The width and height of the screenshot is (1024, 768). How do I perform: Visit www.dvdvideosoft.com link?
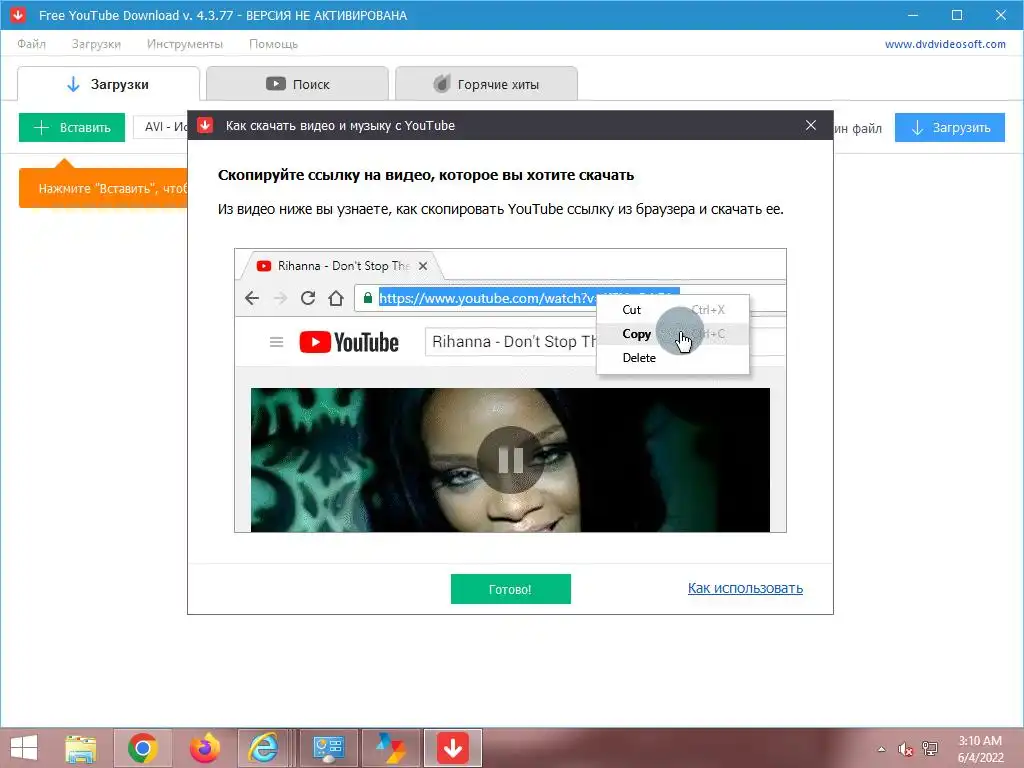click(x=945, y=44)
